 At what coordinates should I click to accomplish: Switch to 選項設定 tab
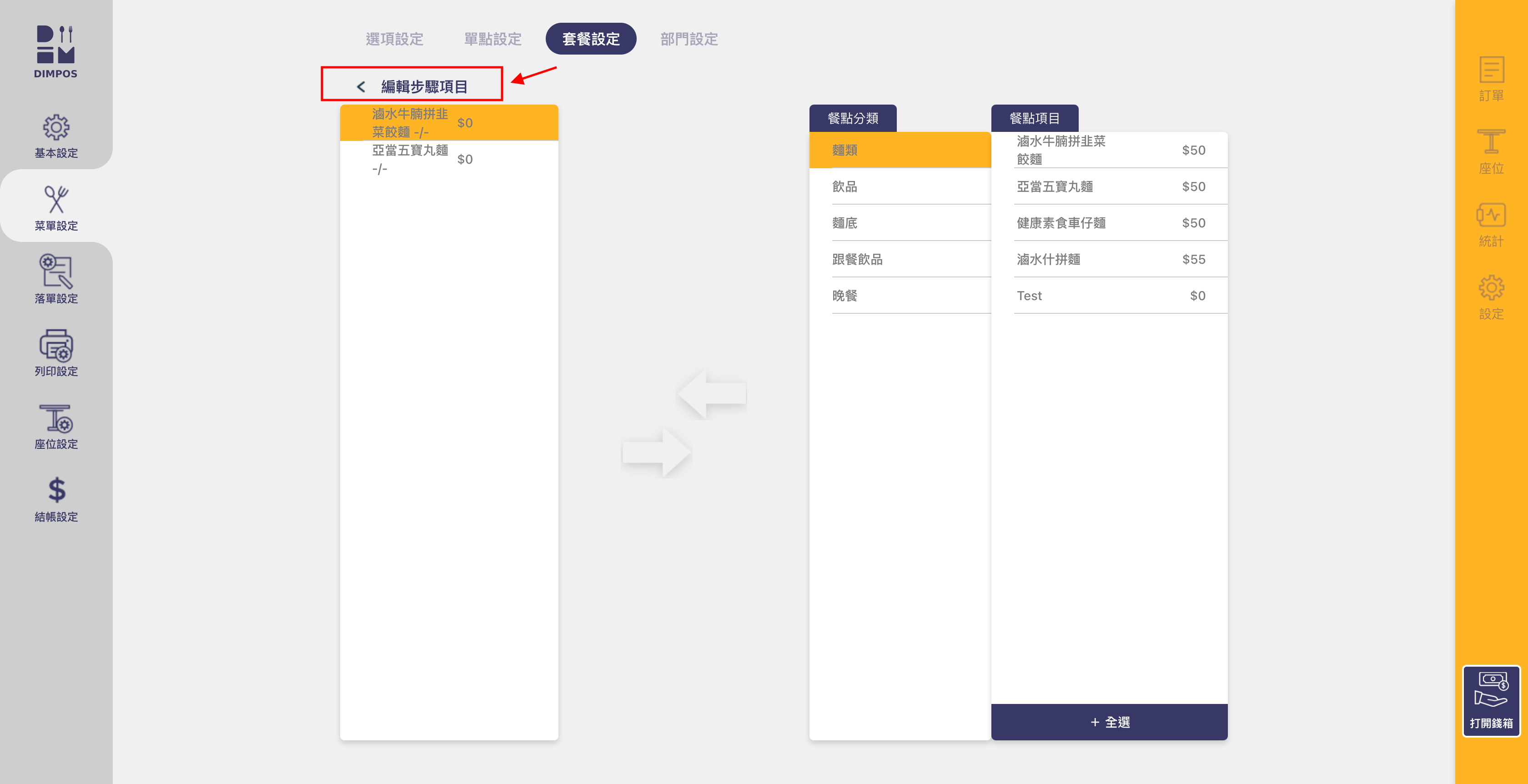[x=394, y=39]
